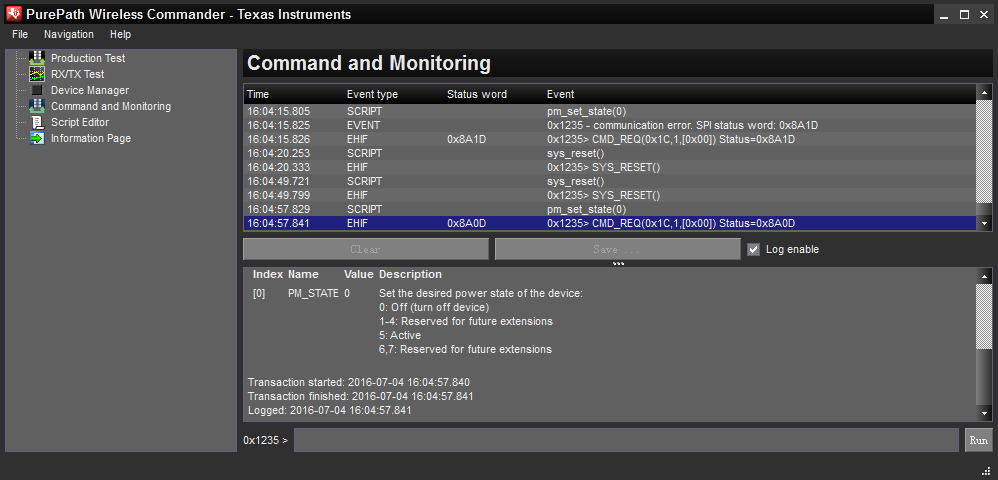Open the File menu
The height and width of the screenshot is (480, 998).
point(20,34)
